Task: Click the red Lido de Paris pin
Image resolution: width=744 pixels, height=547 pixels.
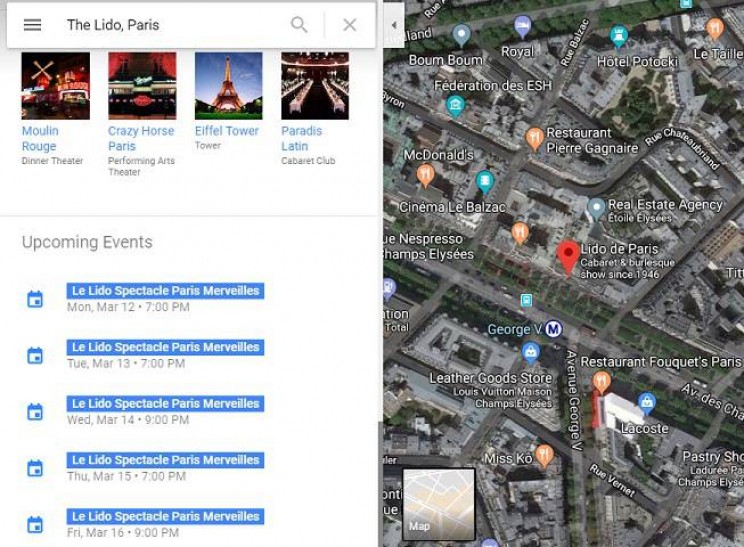Action: [568, 257]
